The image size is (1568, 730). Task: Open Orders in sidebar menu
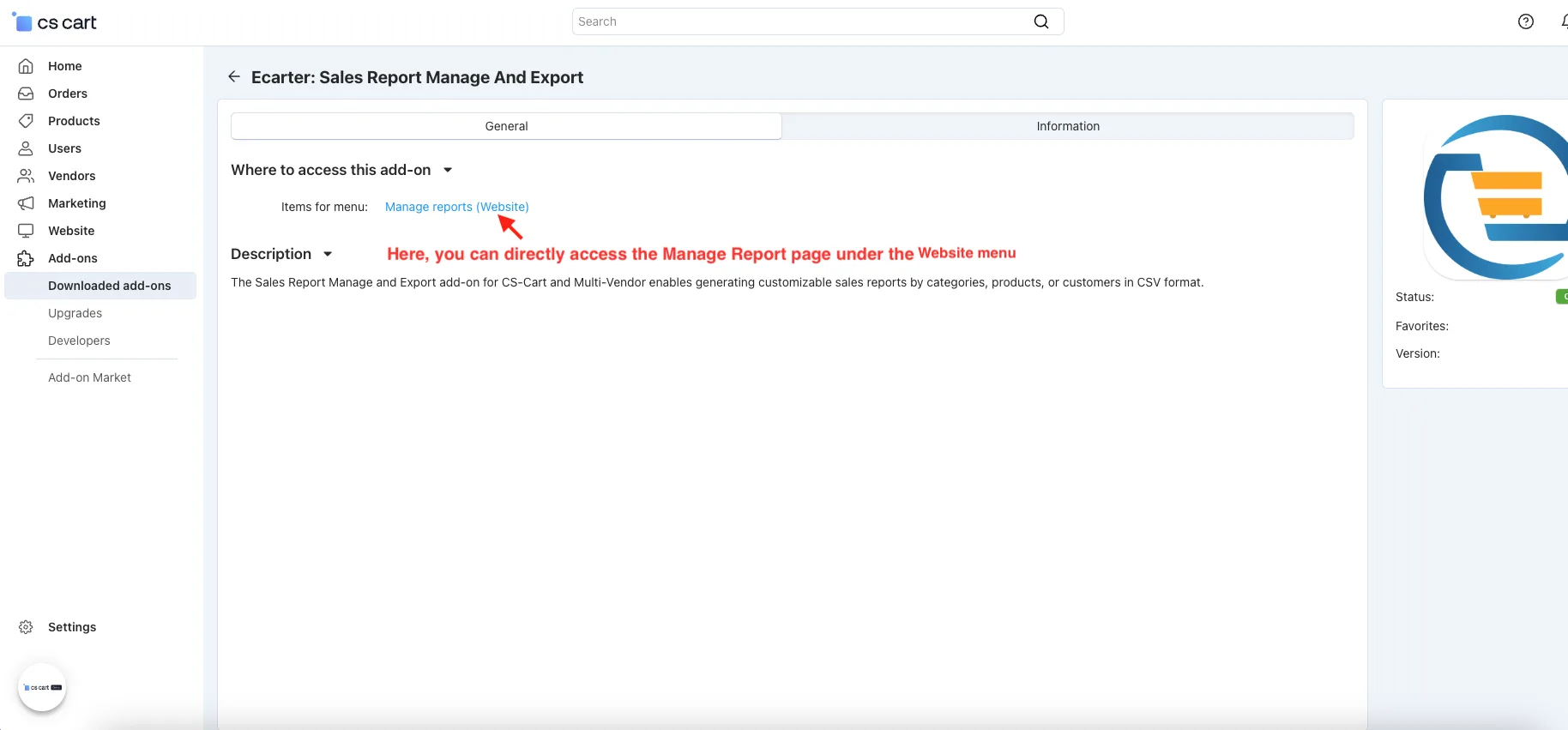[68, 94]
